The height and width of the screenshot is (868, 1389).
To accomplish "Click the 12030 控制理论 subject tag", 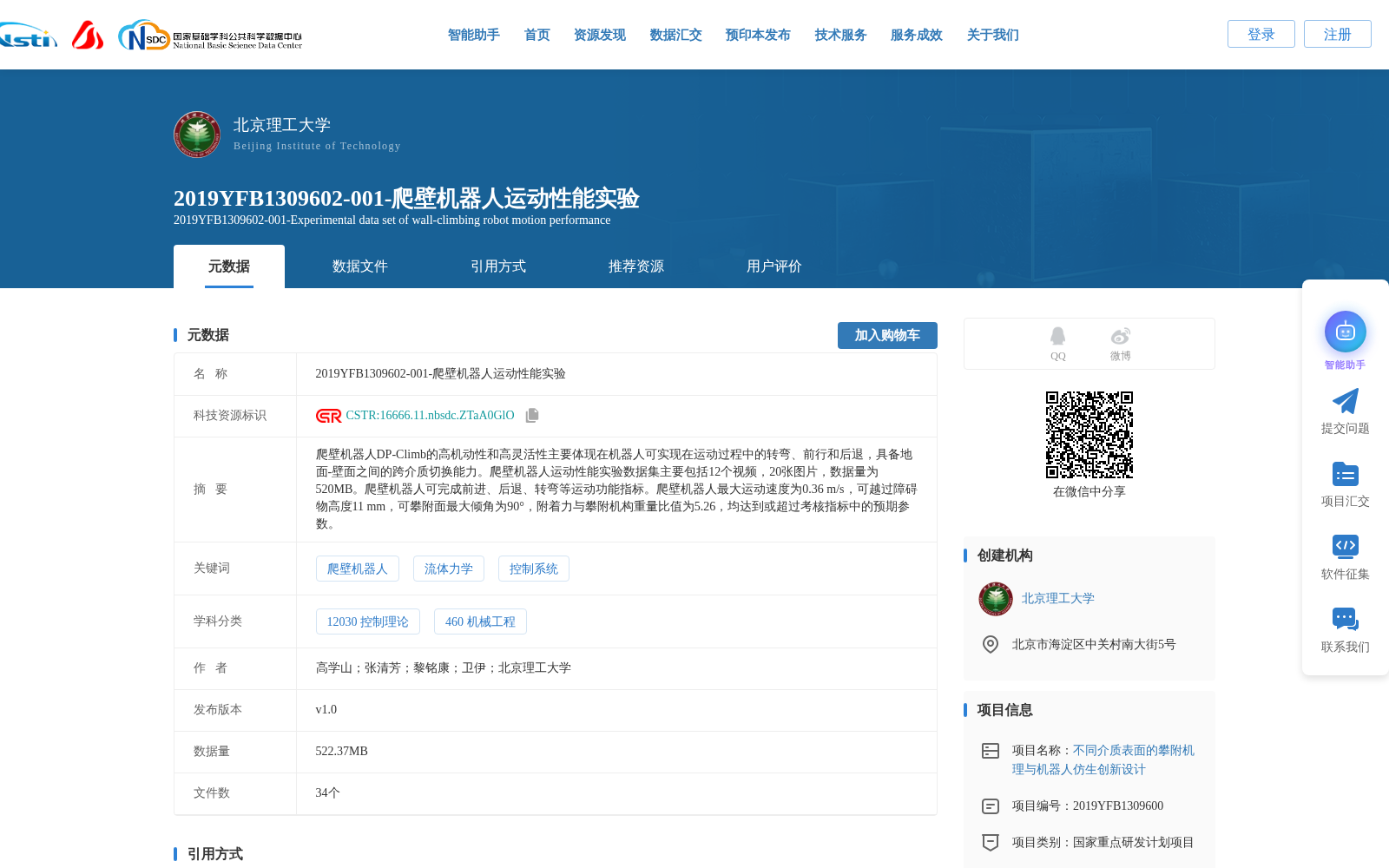I will 368,621.
